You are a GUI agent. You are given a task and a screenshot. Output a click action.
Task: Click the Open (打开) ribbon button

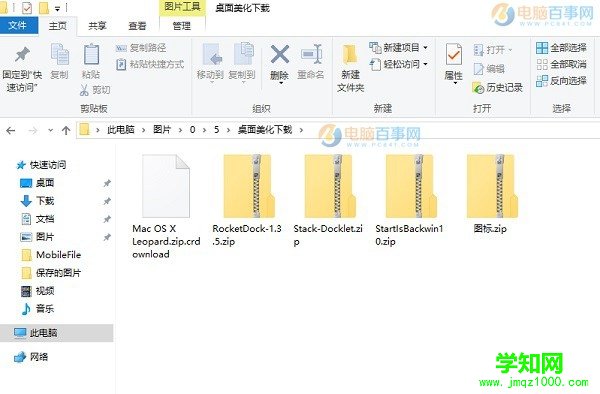pyautogui.click(x=493, y=50)
